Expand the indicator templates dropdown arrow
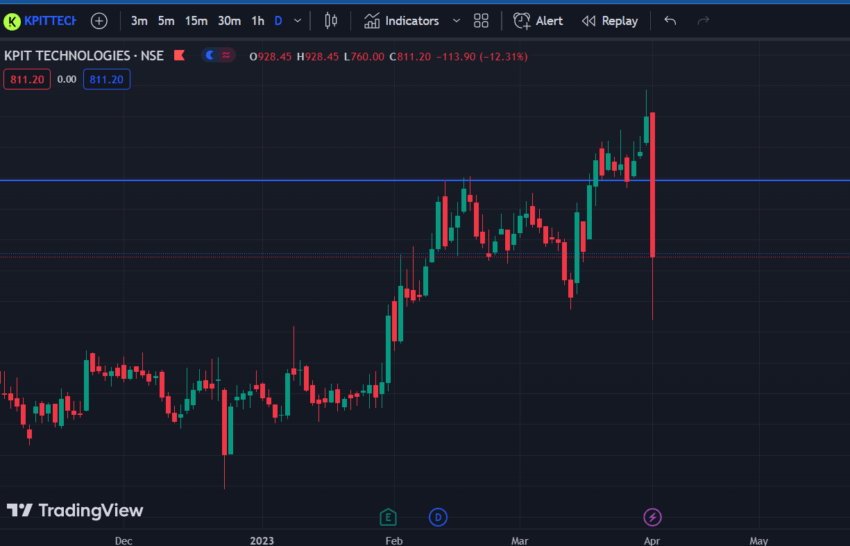Viewport: 850px width, 546px height. click(x=456, y=21)
